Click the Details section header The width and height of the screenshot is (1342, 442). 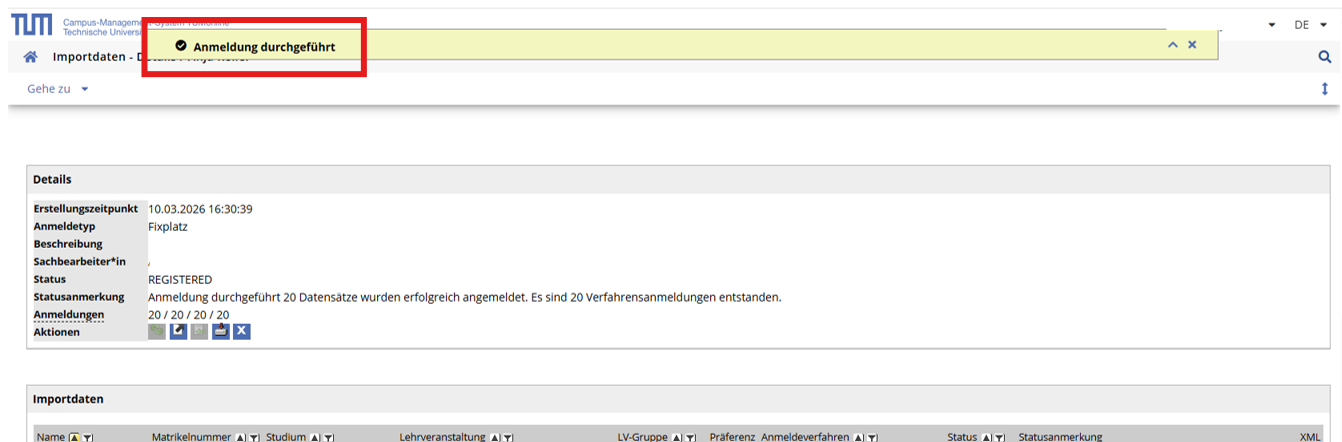[52, 179]
